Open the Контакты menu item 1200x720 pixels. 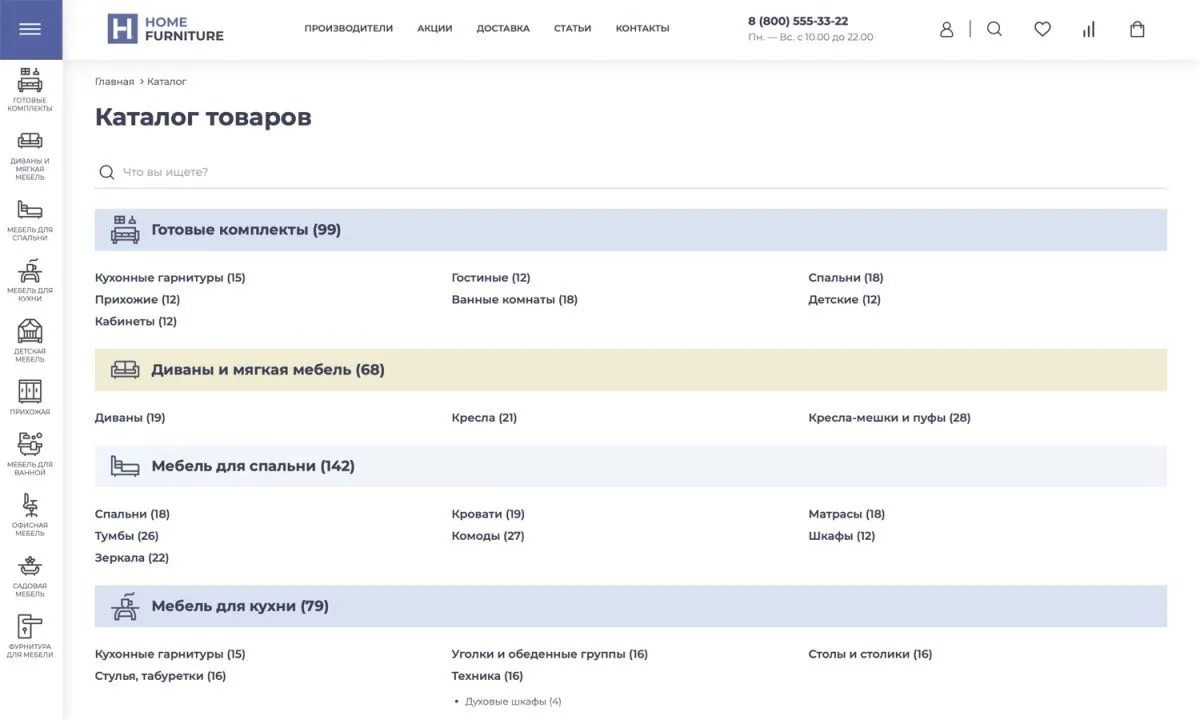642,29
